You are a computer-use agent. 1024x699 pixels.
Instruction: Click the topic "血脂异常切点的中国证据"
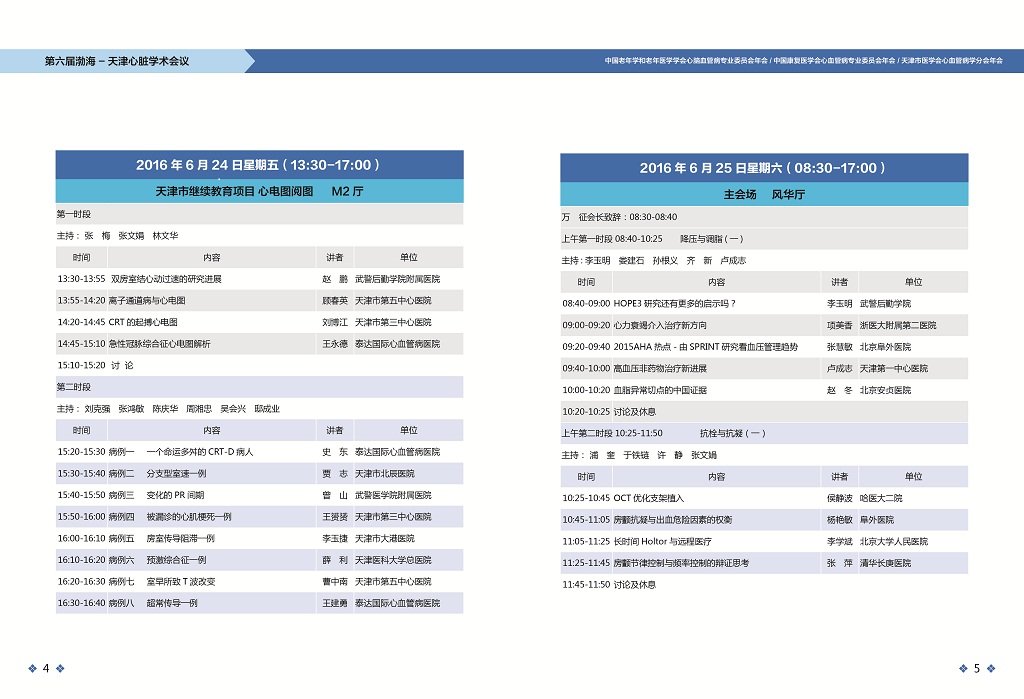click(660, 390)
